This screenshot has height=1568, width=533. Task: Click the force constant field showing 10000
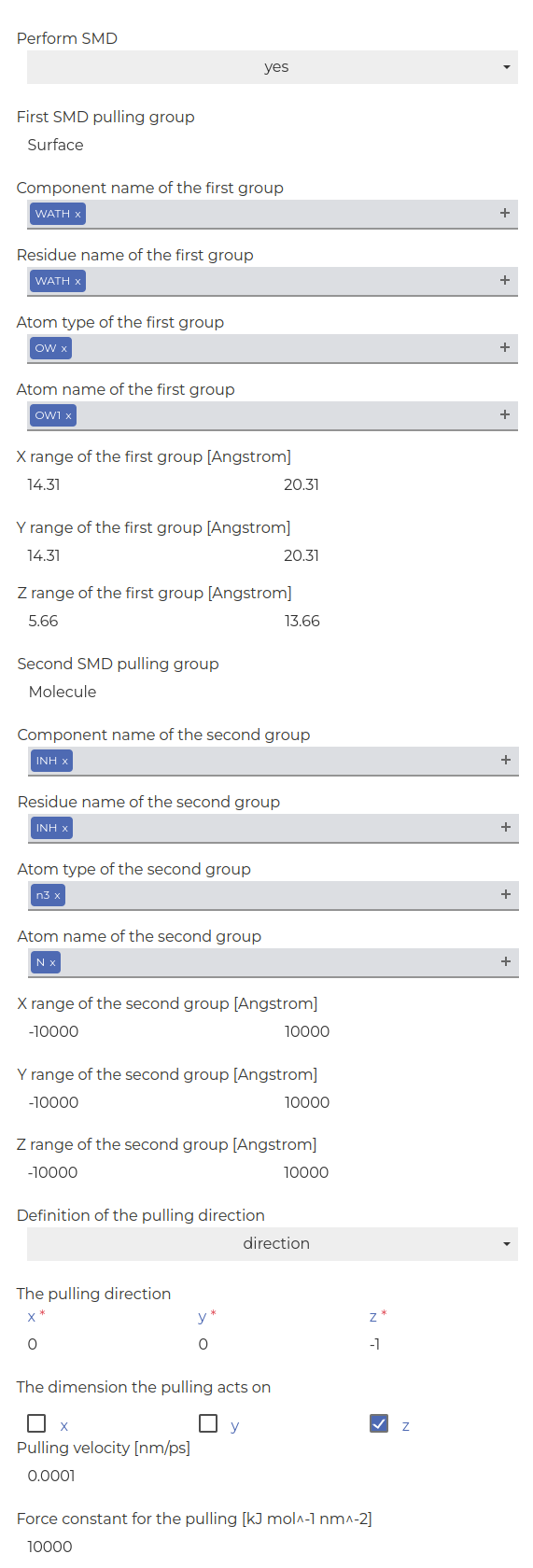pos(273,1547)
